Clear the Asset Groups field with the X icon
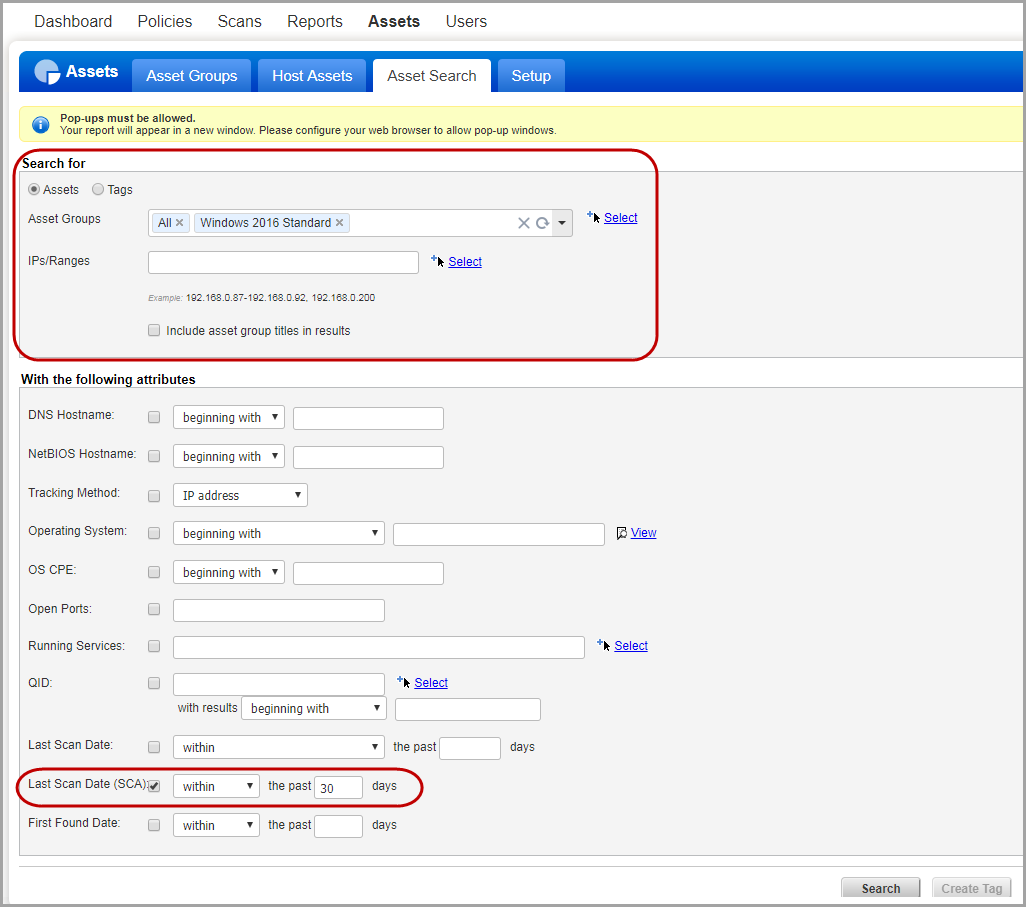Screen dimensions: 1026x907 [524, 222]
